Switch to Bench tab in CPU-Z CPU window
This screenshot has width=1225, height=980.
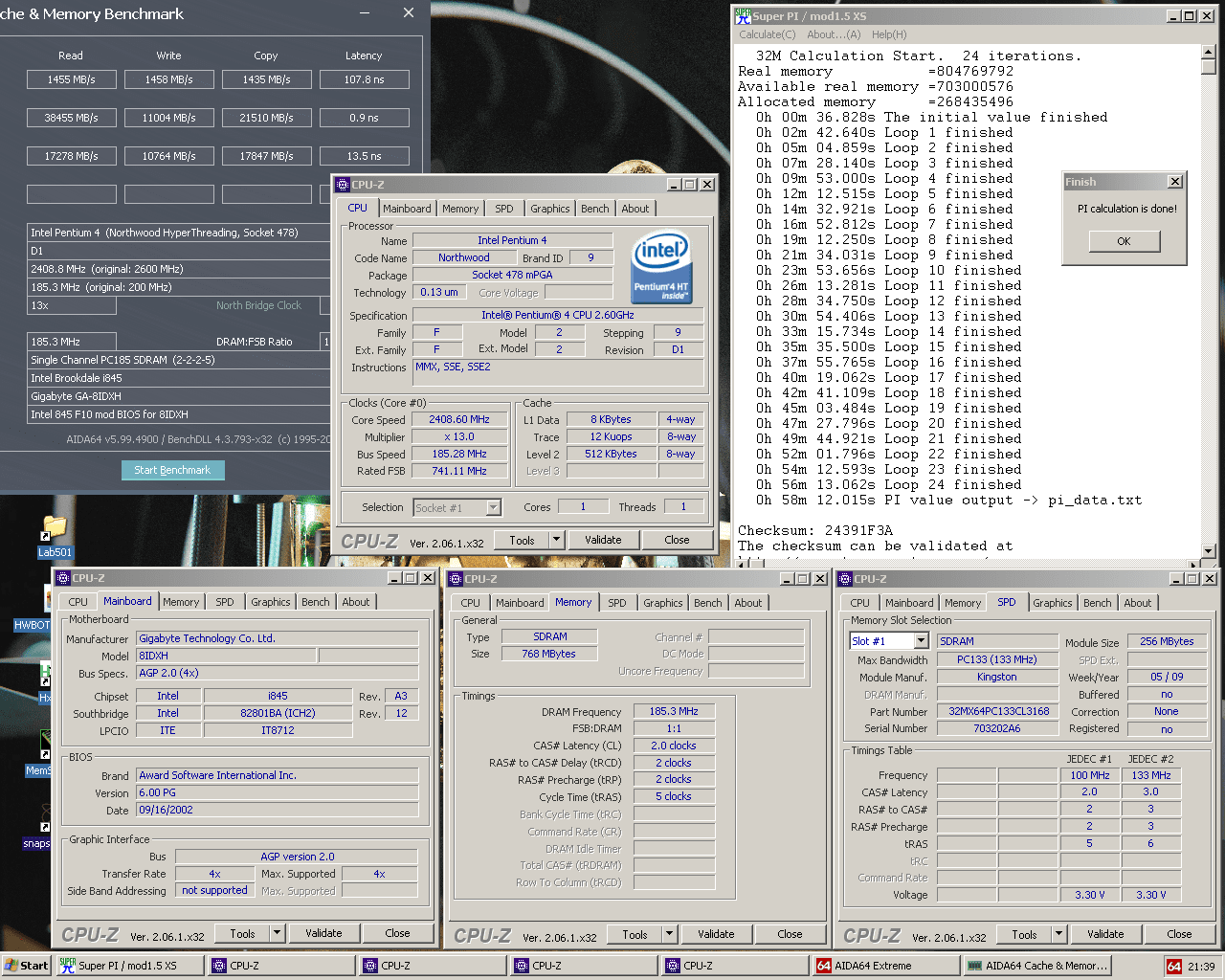(594, 209)
